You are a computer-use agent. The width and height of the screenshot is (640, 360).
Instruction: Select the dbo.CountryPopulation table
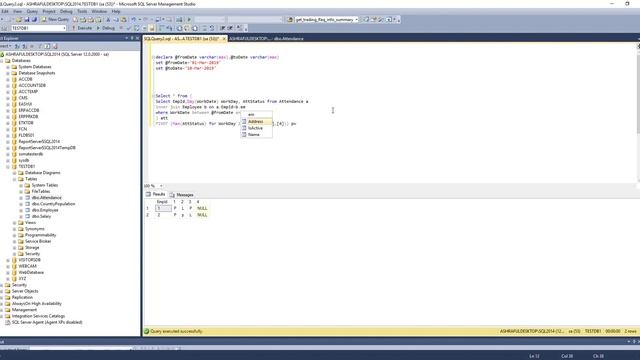53,204
